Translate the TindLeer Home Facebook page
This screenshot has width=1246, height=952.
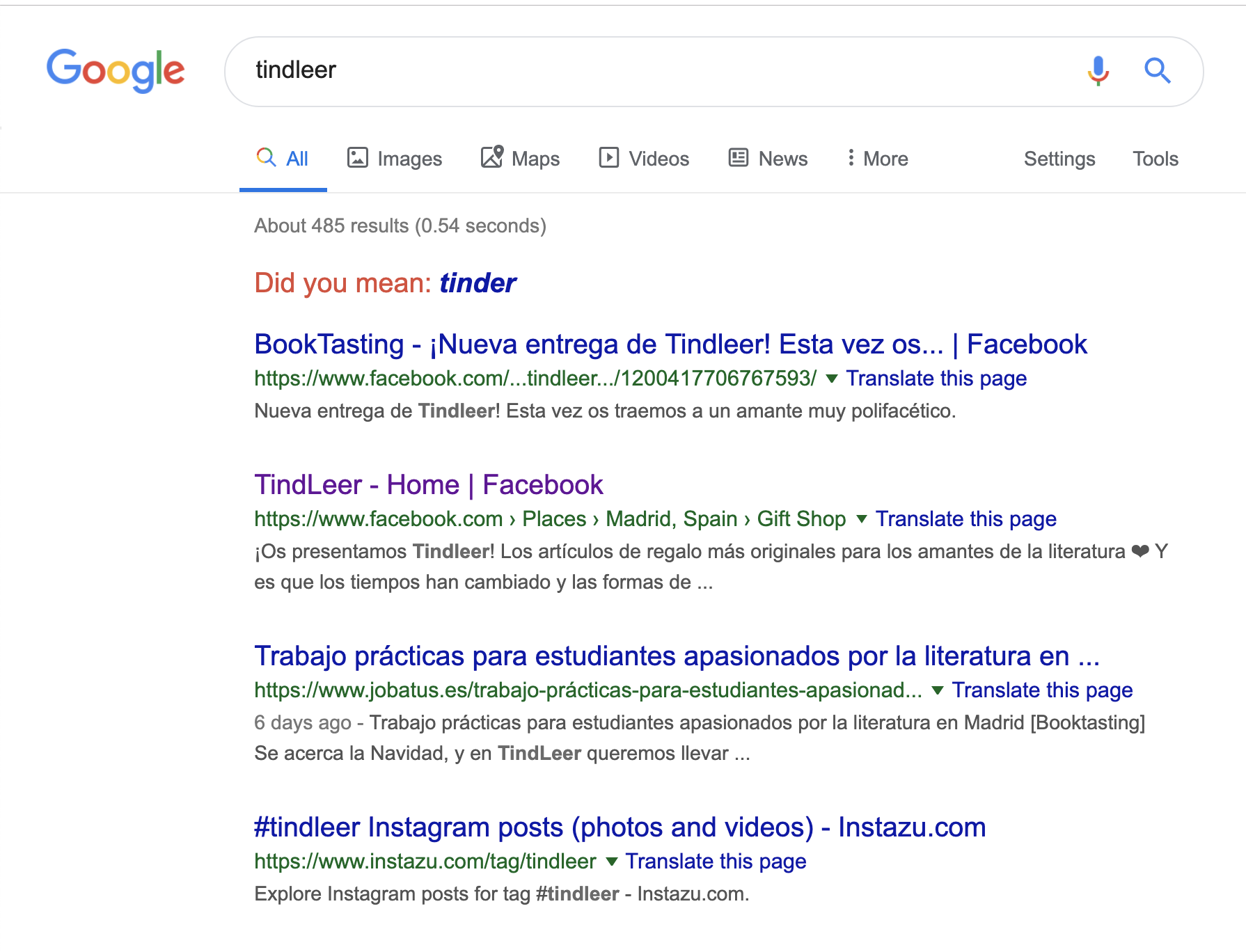965,519
